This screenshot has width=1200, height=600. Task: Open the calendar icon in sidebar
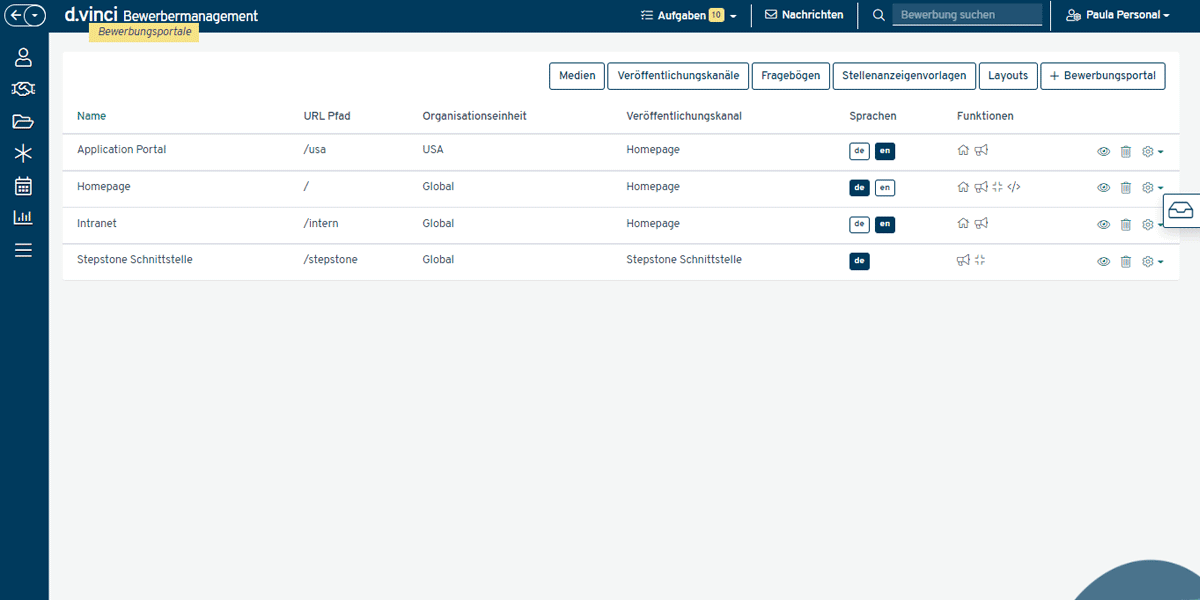(x=23, y=186)
